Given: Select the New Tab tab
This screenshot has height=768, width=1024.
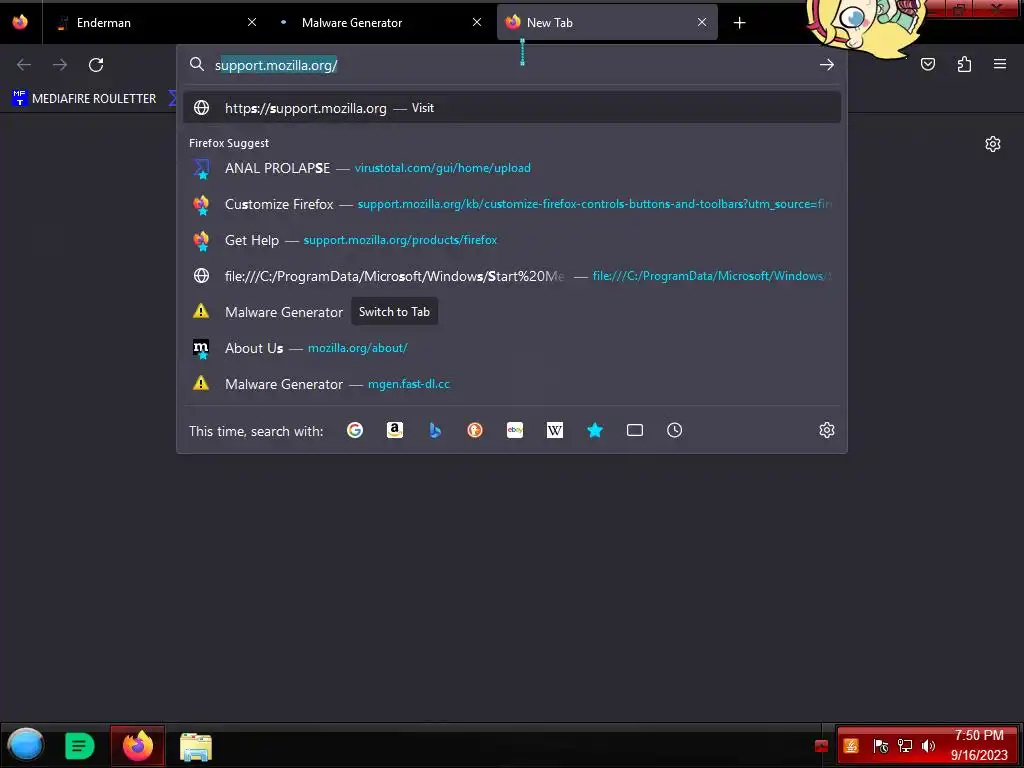Looking at the screenshot, I should point(607,22).
